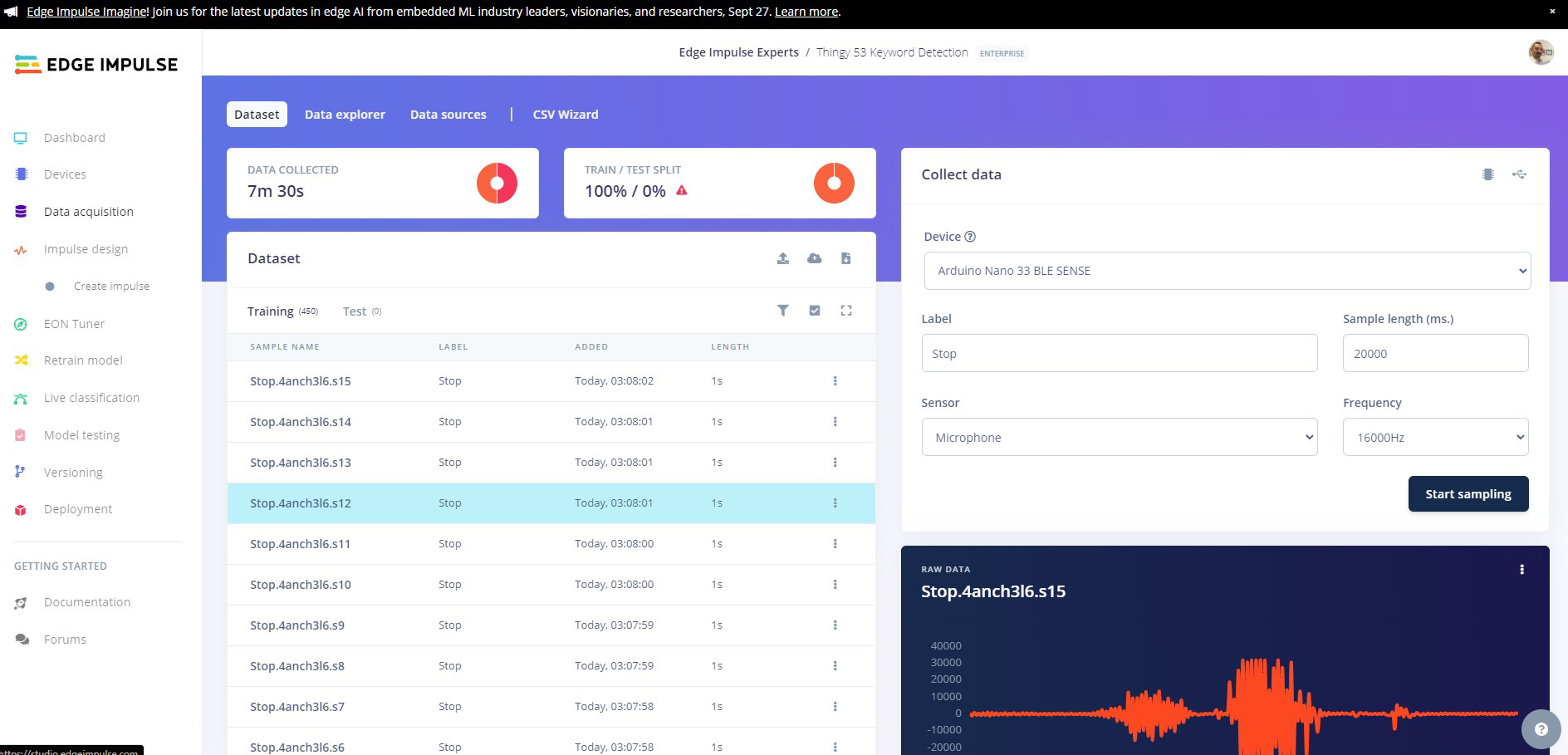Open options menu for Stop.4anch3l6.s9
Viewport: 1568px width, 755px height.
835,625
